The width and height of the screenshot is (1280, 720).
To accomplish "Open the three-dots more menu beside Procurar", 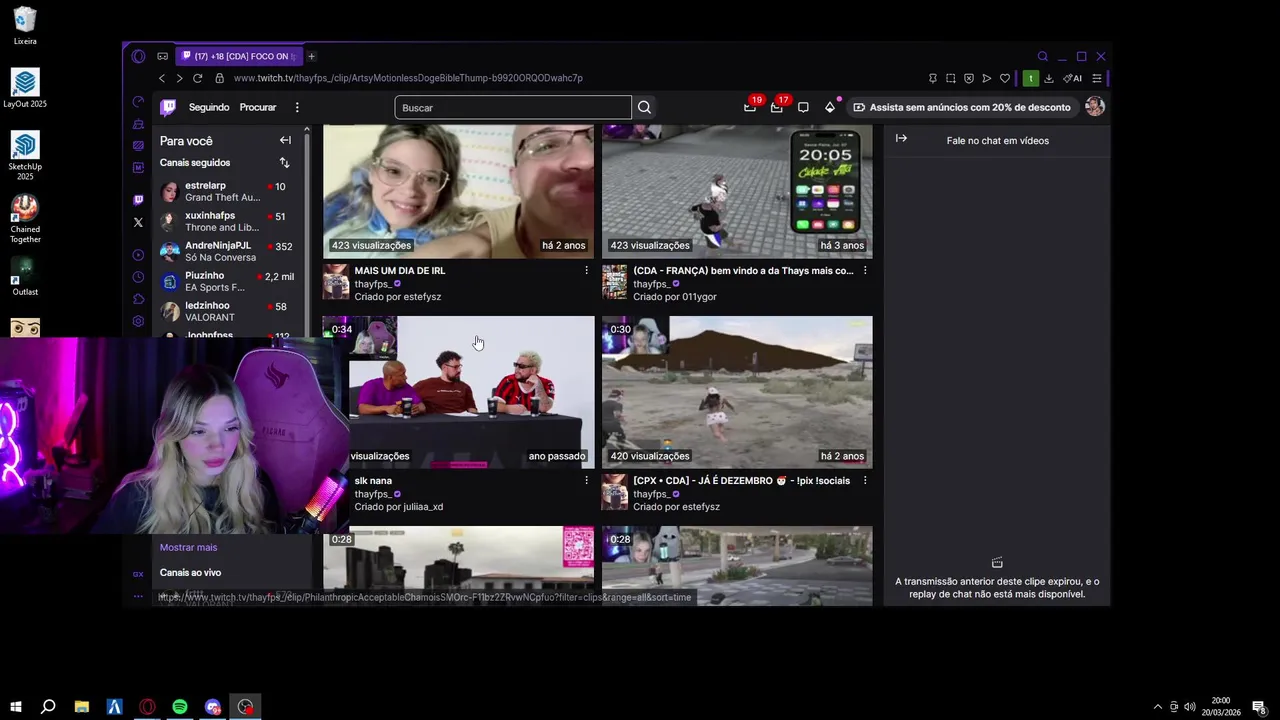I will (297, 107).
